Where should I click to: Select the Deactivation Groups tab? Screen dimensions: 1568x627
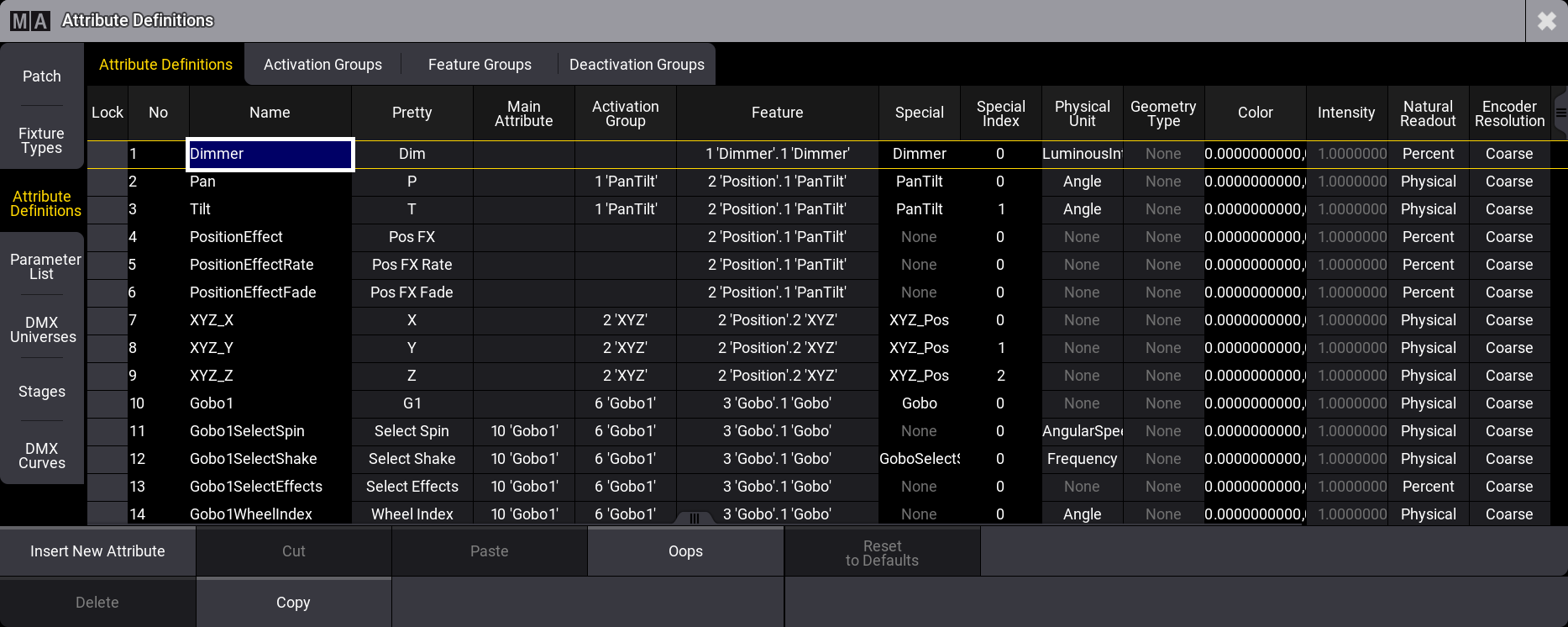[637, 65]
